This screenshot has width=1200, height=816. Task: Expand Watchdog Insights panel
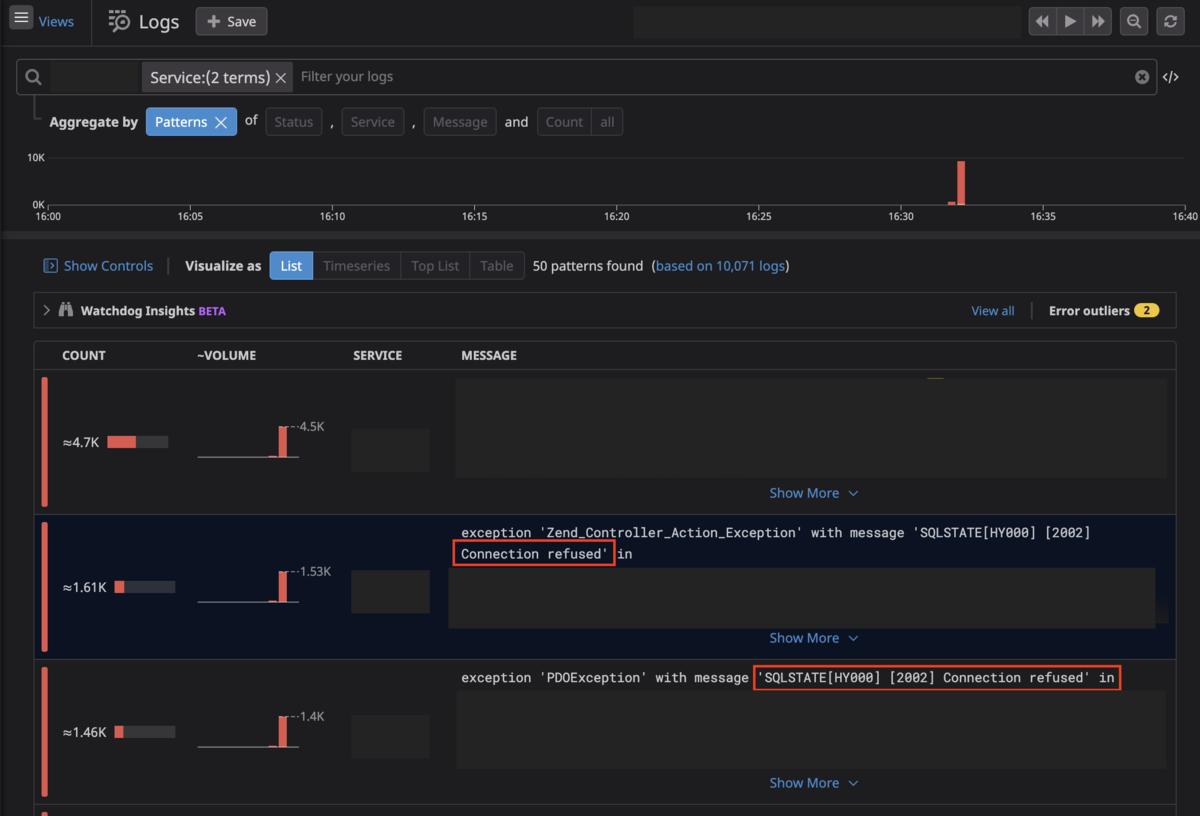[x=46, y=311]
